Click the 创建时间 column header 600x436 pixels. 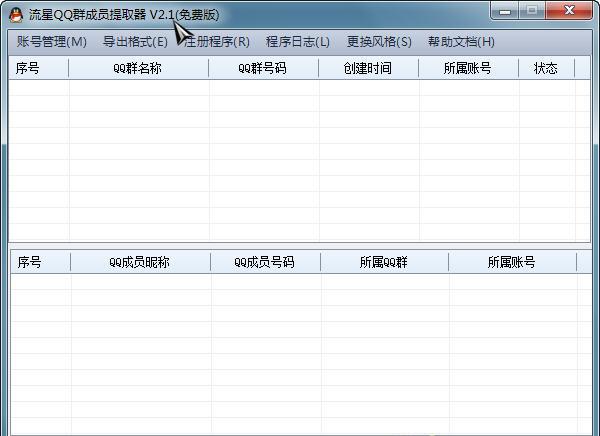(x=368, y=69)
